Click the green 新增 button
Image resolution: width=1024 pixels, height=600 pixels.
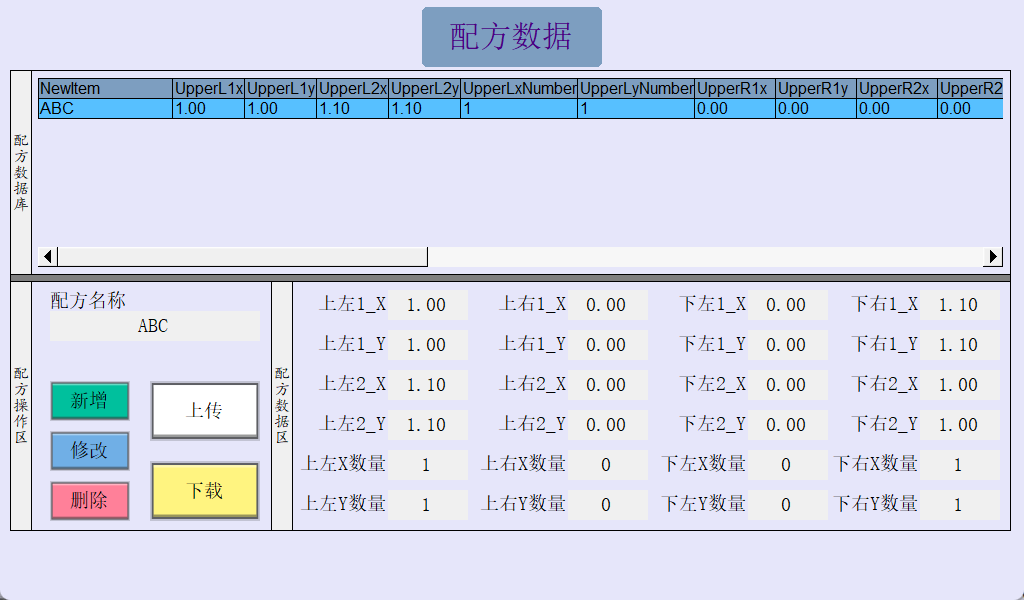pyautogui.click(x=90, y=401)
